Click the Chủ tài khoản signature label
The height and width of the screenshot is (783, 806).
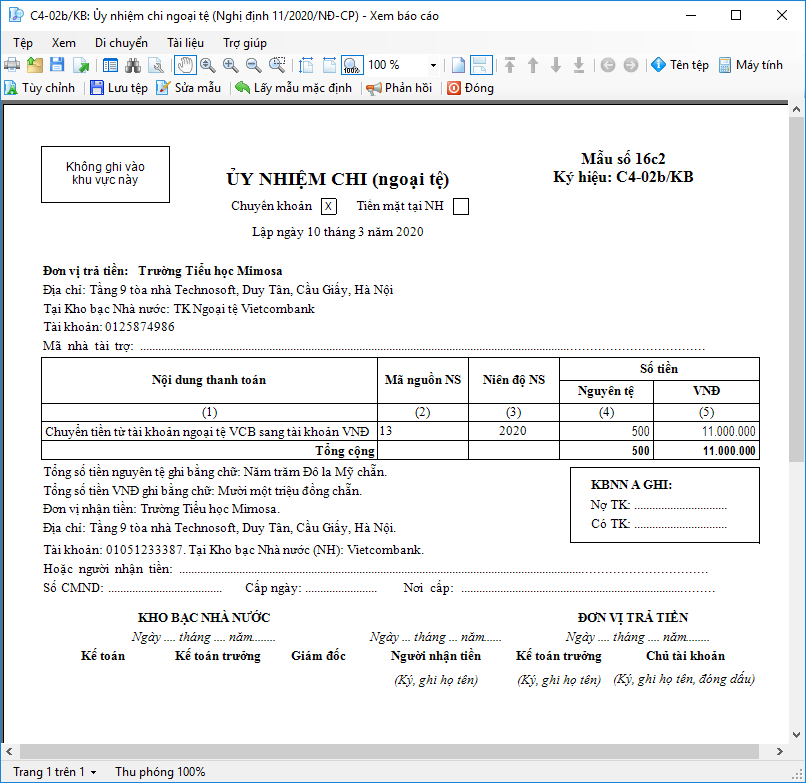(x=685, y=656)
